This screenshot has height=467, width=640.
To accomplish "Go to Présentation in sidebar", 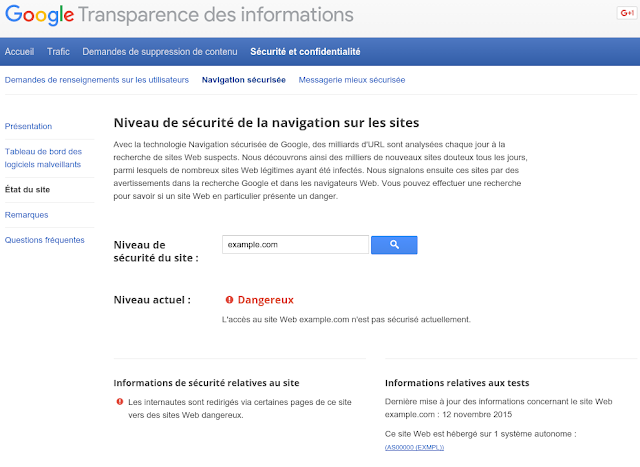I will (x=28, y=127).
